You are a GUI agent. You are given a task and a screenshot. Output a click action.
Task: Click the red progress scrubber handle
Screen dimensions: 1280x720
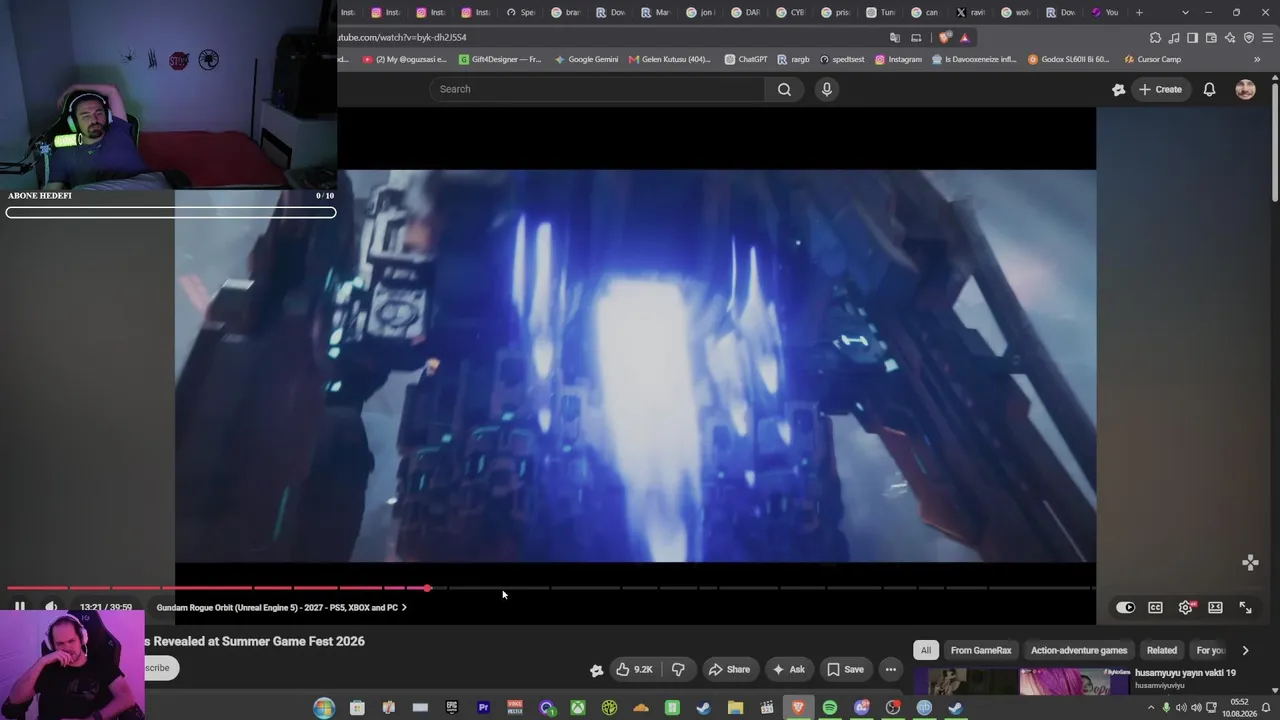427,588
